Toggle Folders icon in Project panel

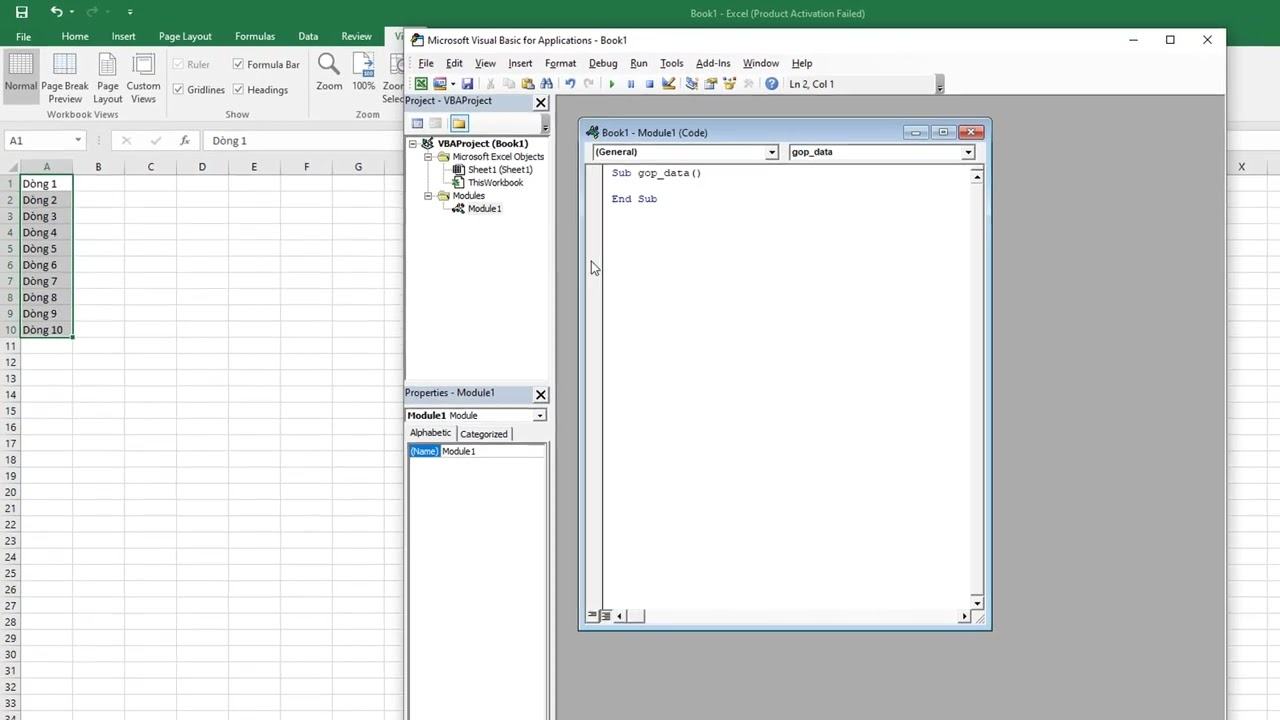pyautogui.click(x=459, y=123)
